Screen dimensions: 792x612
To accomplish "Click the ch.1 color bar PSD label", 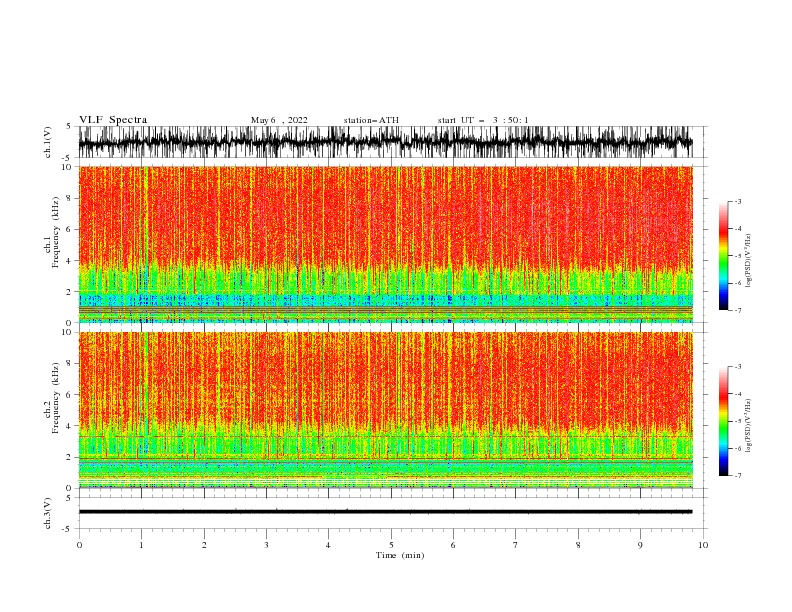I will 749,261.
